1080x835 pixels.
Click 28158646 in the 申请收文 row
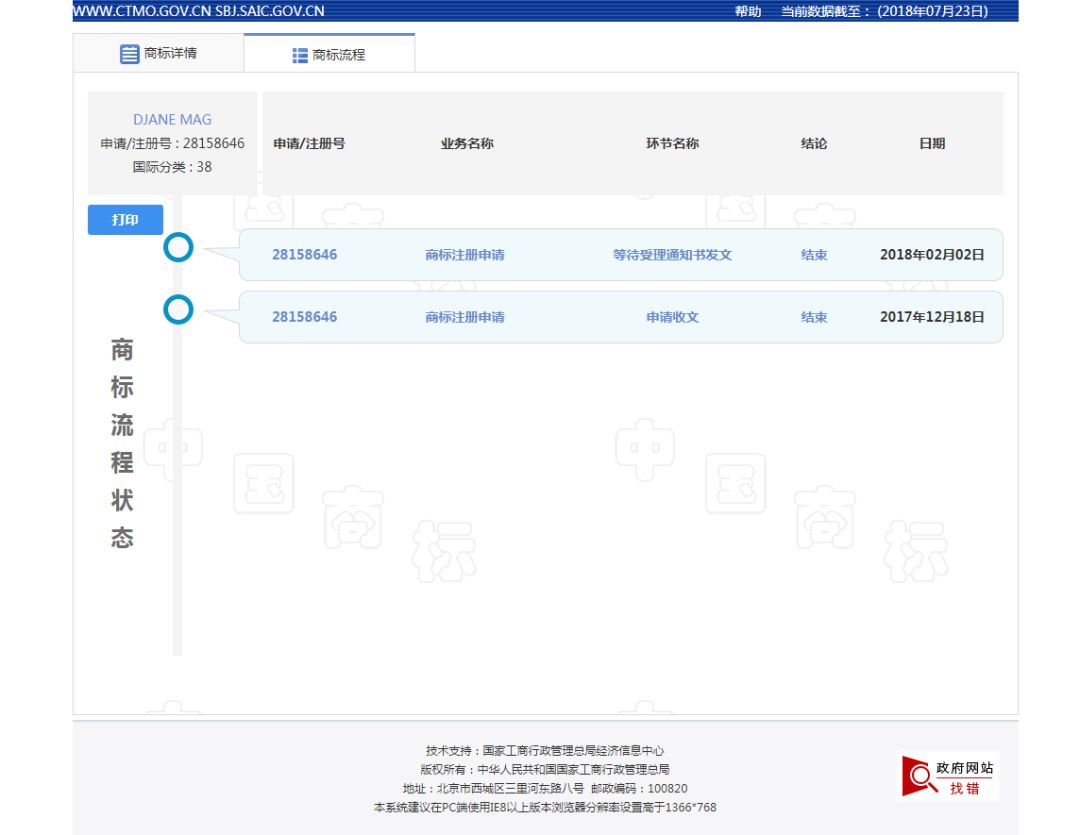[x=304, y=317]
